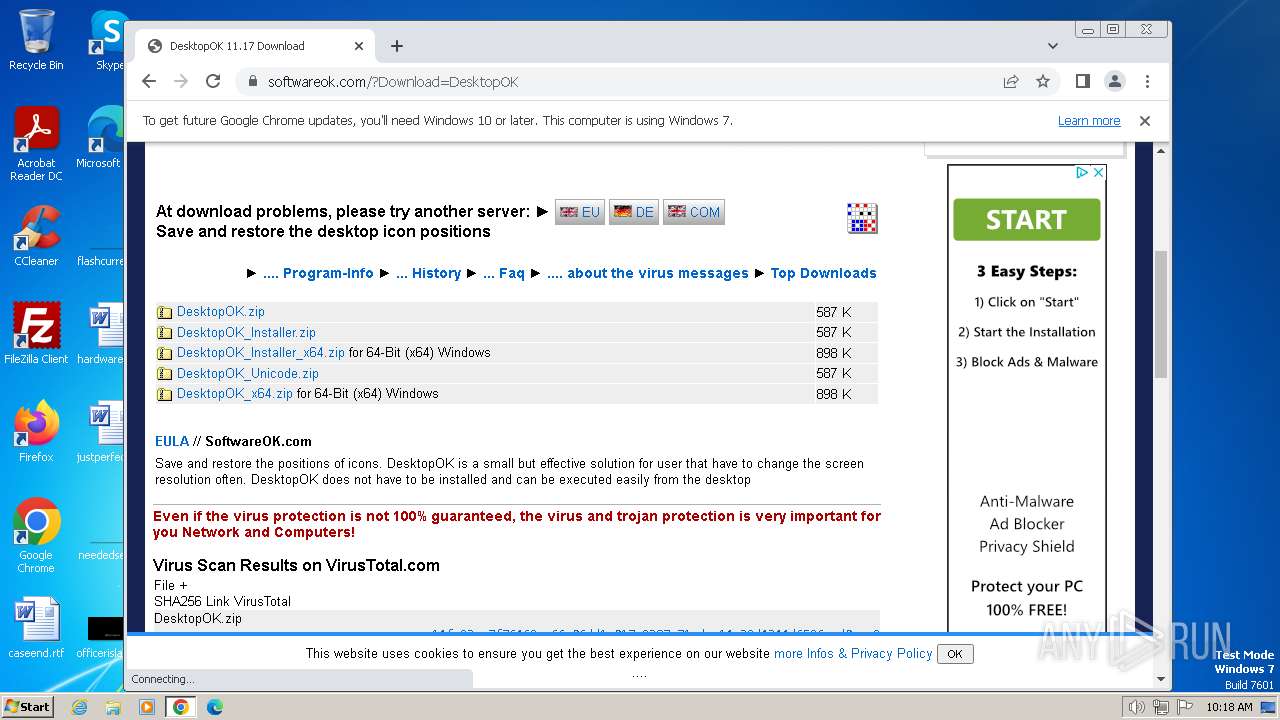Click the address bar URL field
This screenshot has width=1280, height=720.
(620, 82)
